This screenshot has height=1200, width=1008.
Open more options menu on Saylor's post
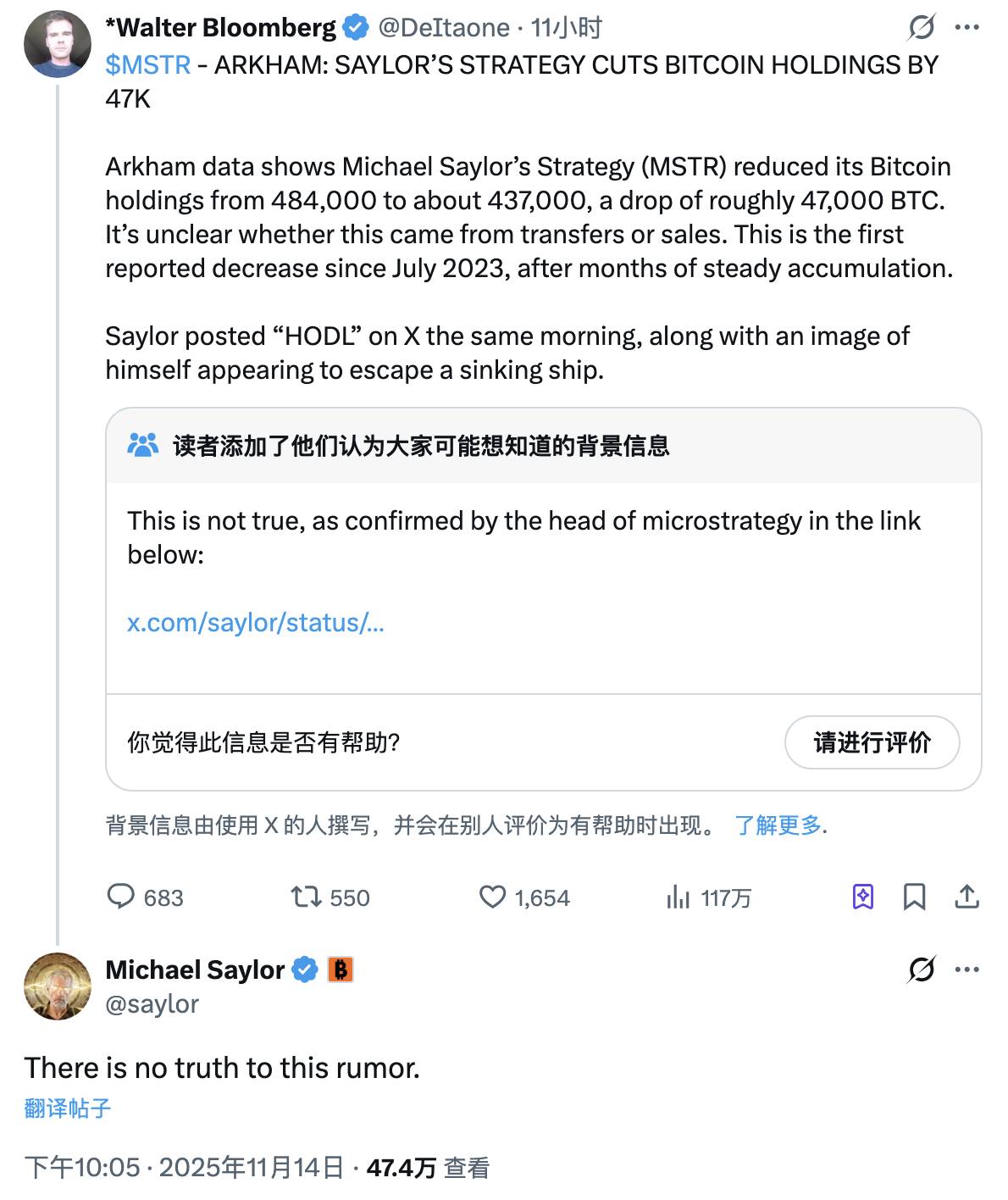pos(966,969)
